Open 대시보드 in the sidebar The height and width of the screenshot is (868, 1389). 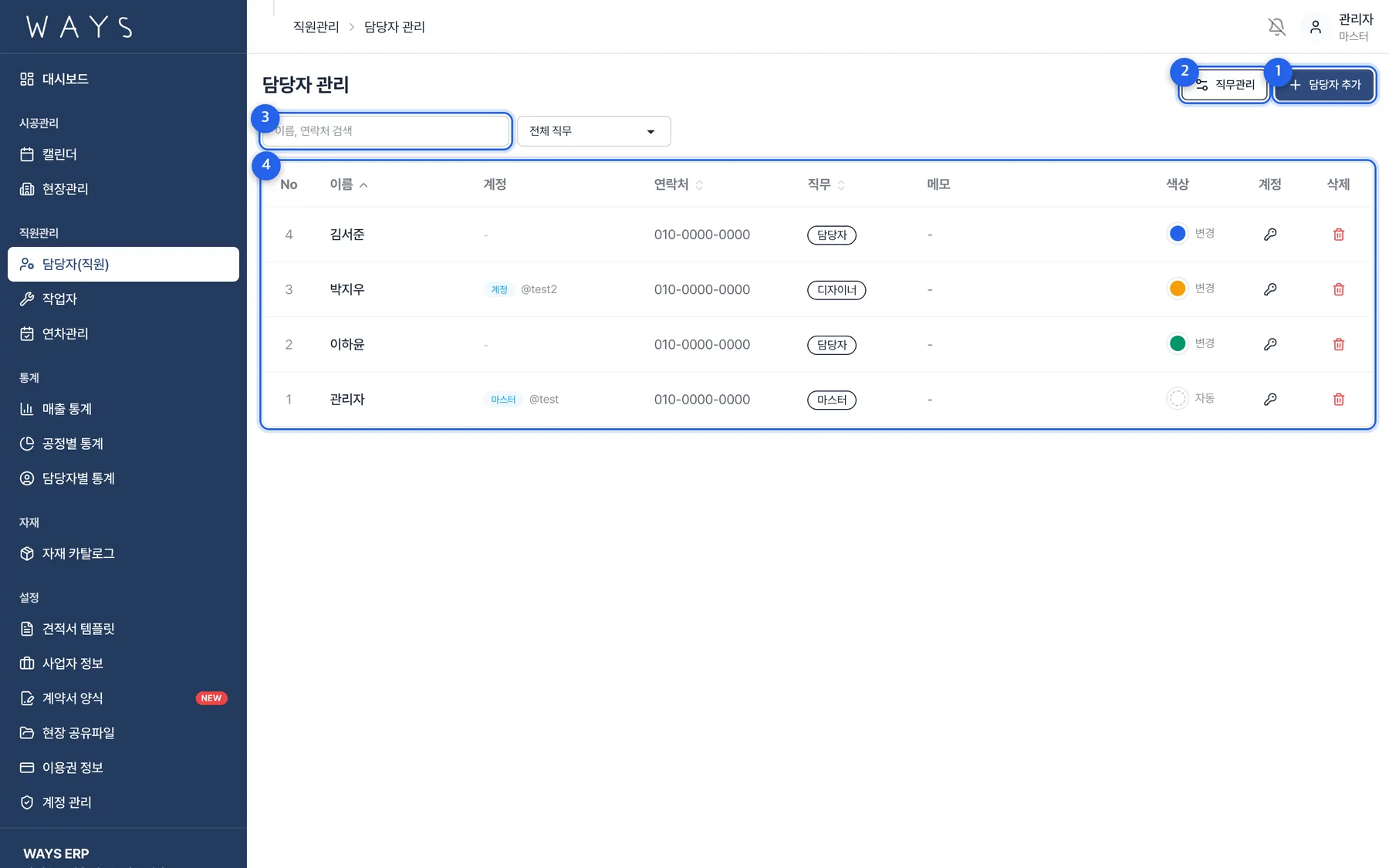(123, 79)
